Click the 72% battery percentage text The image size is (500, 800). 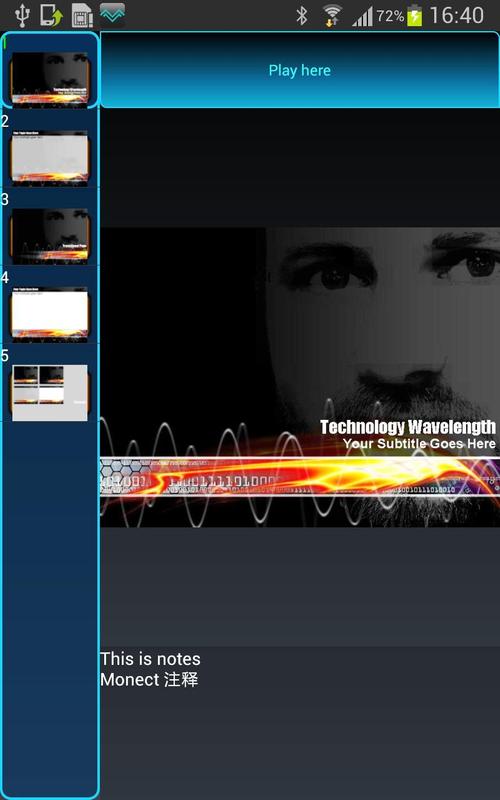pos(390,16)
